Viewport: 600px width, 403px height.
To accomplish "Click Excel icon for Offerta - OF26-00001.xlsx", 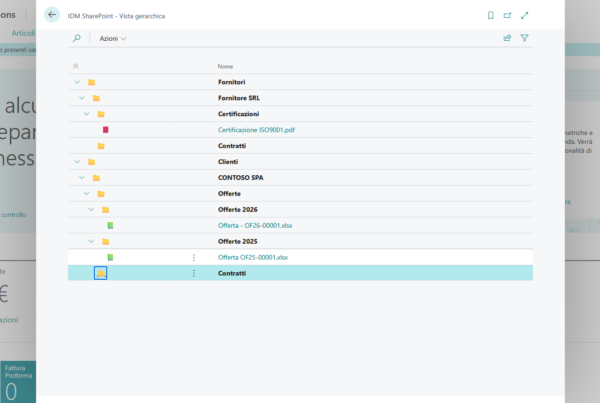I will [x=110, y=226].
